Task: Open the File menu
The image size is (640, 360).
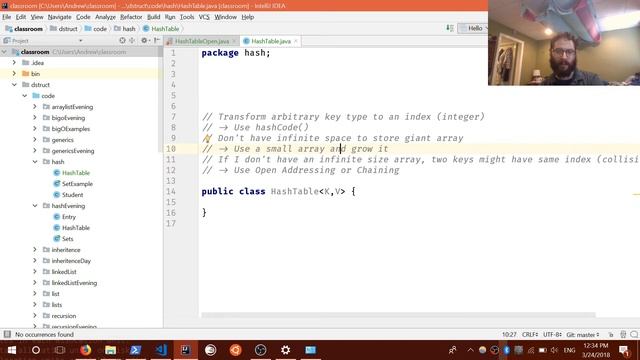Action: (x=7, y=17)
